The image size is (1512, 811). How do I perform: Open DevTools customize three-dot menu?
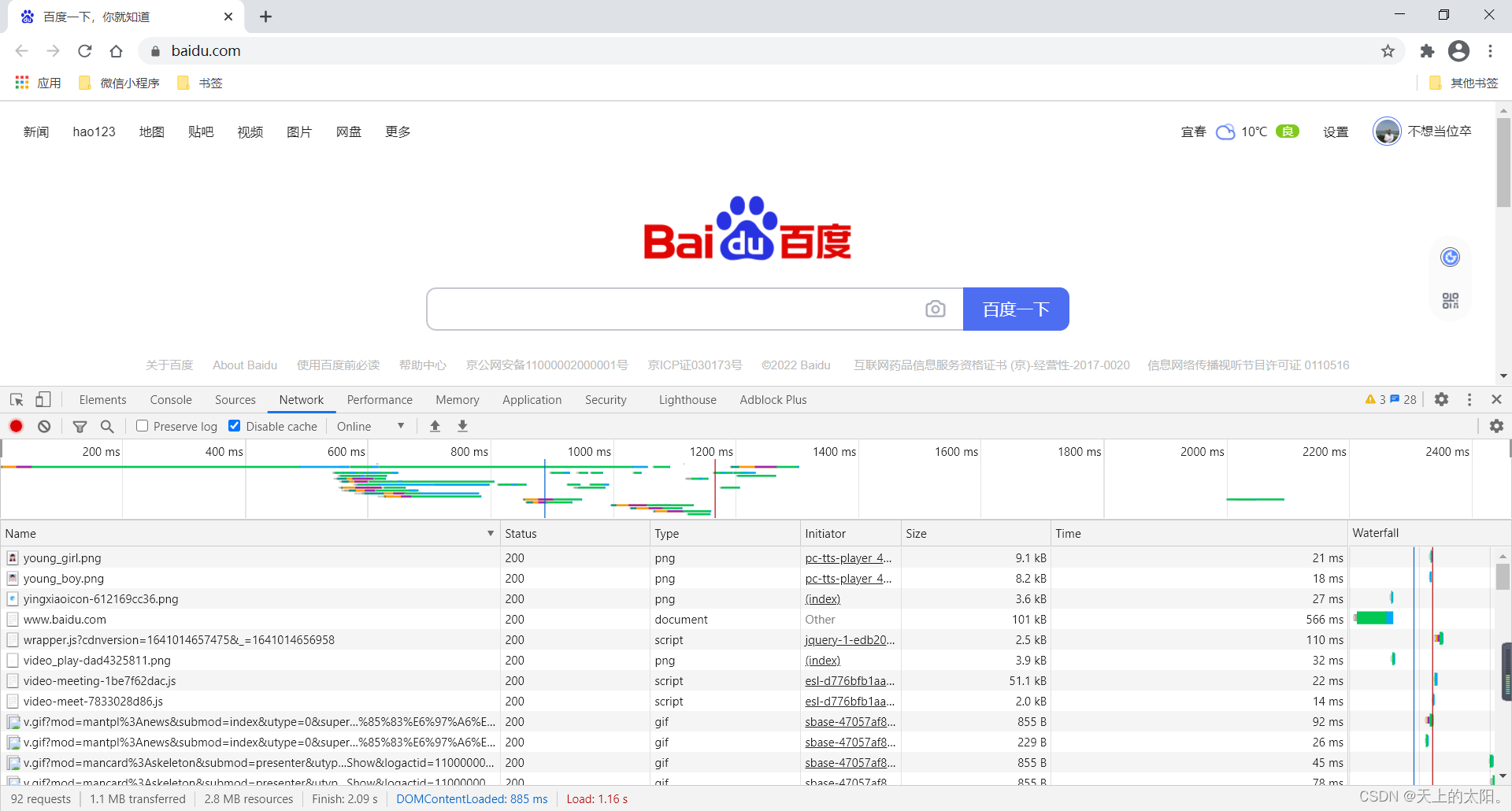click(1469, 399)
